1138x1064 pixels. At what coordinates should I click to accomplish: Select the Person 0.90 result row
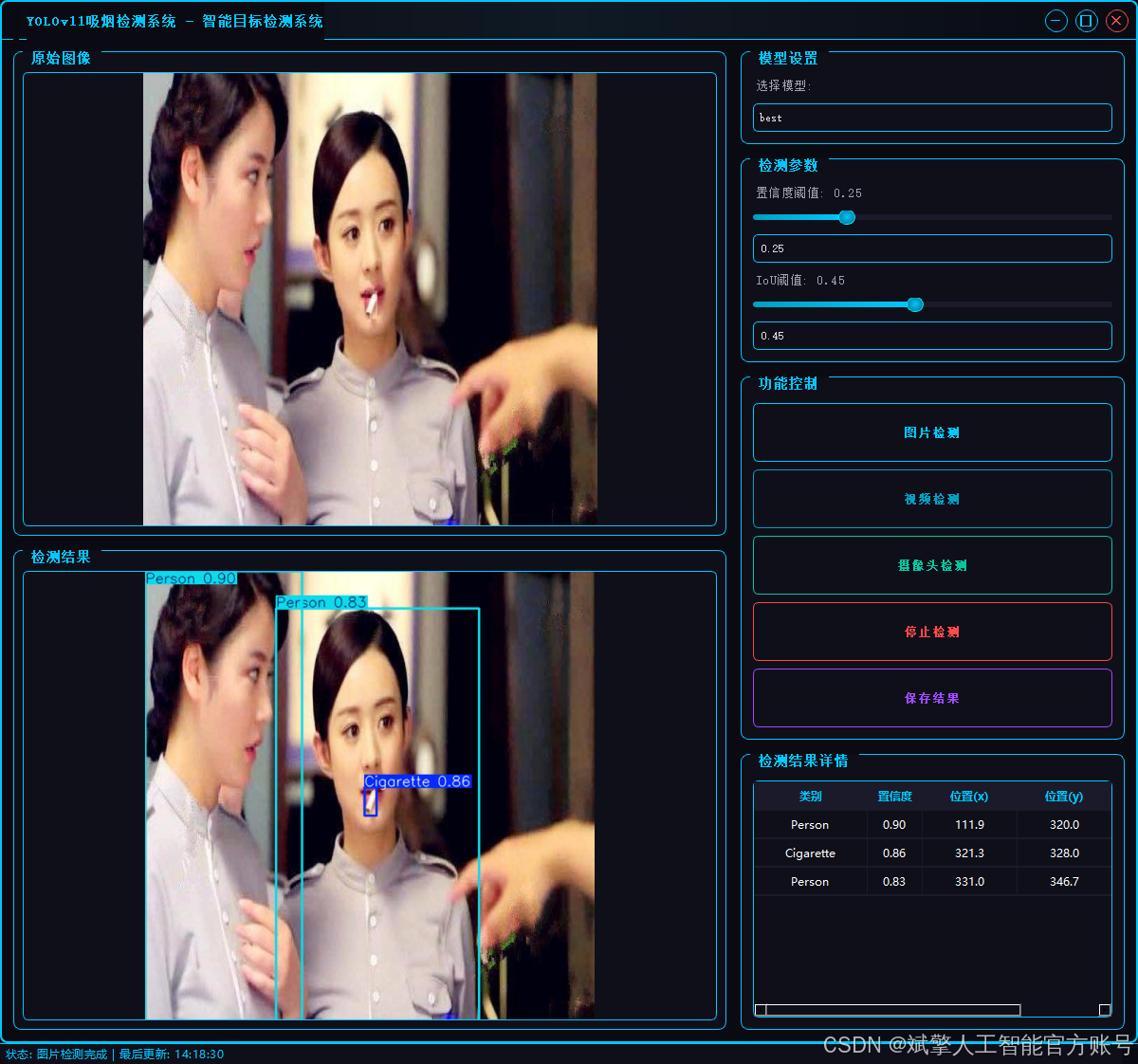(811, 824)
